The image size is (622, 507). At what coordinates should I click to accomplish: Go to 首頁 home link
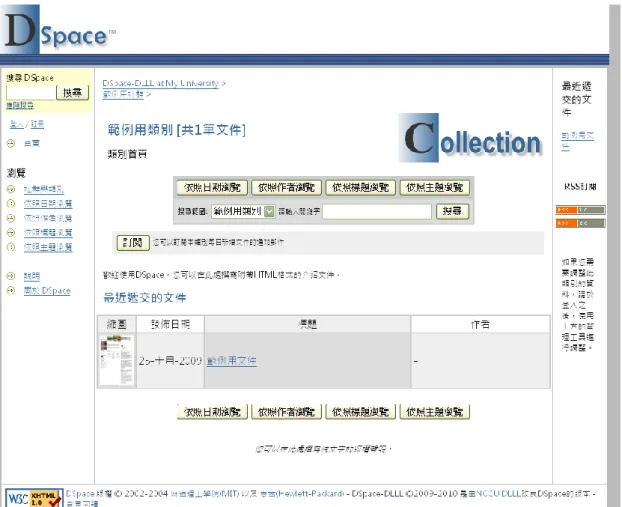[32, 143]
